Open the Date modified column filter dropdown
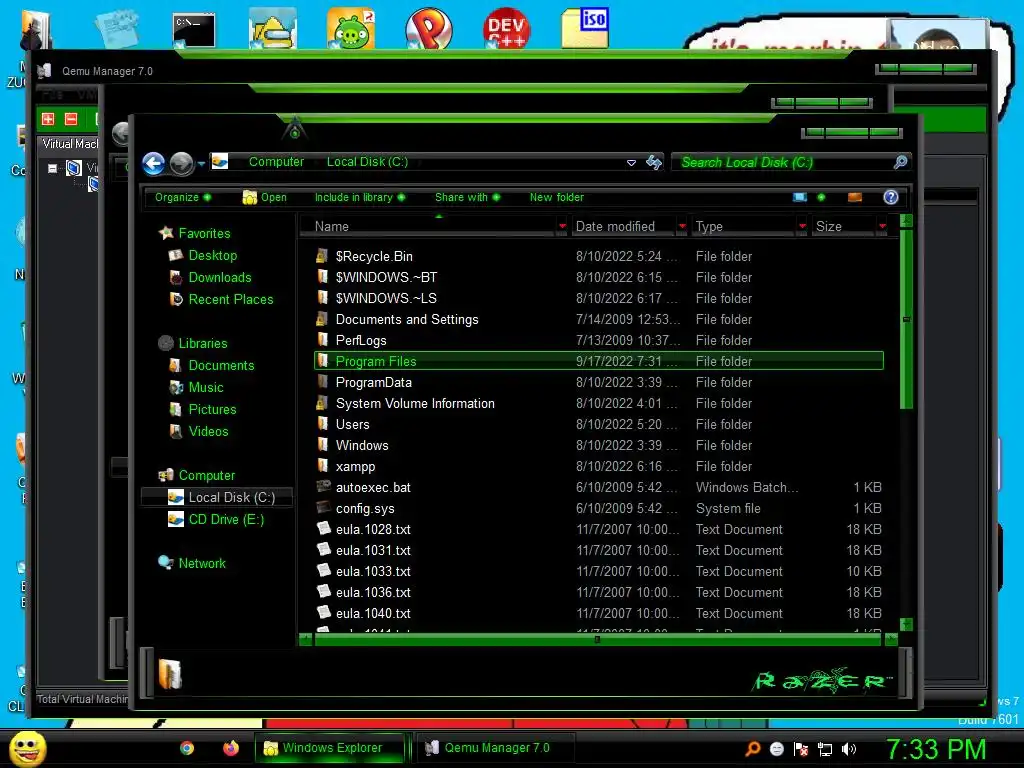Viewport: 1024px width, 768px height. coord(682,227)
